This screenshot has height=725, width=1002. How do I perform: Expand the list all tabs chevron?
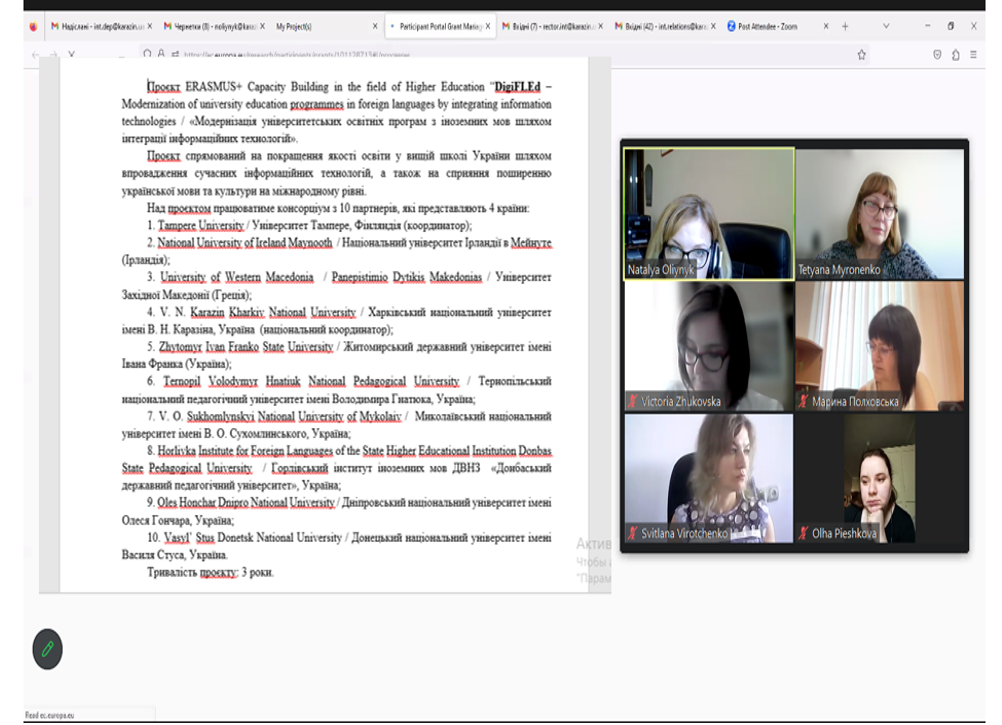pyautogui.click(x=886, y=26)
